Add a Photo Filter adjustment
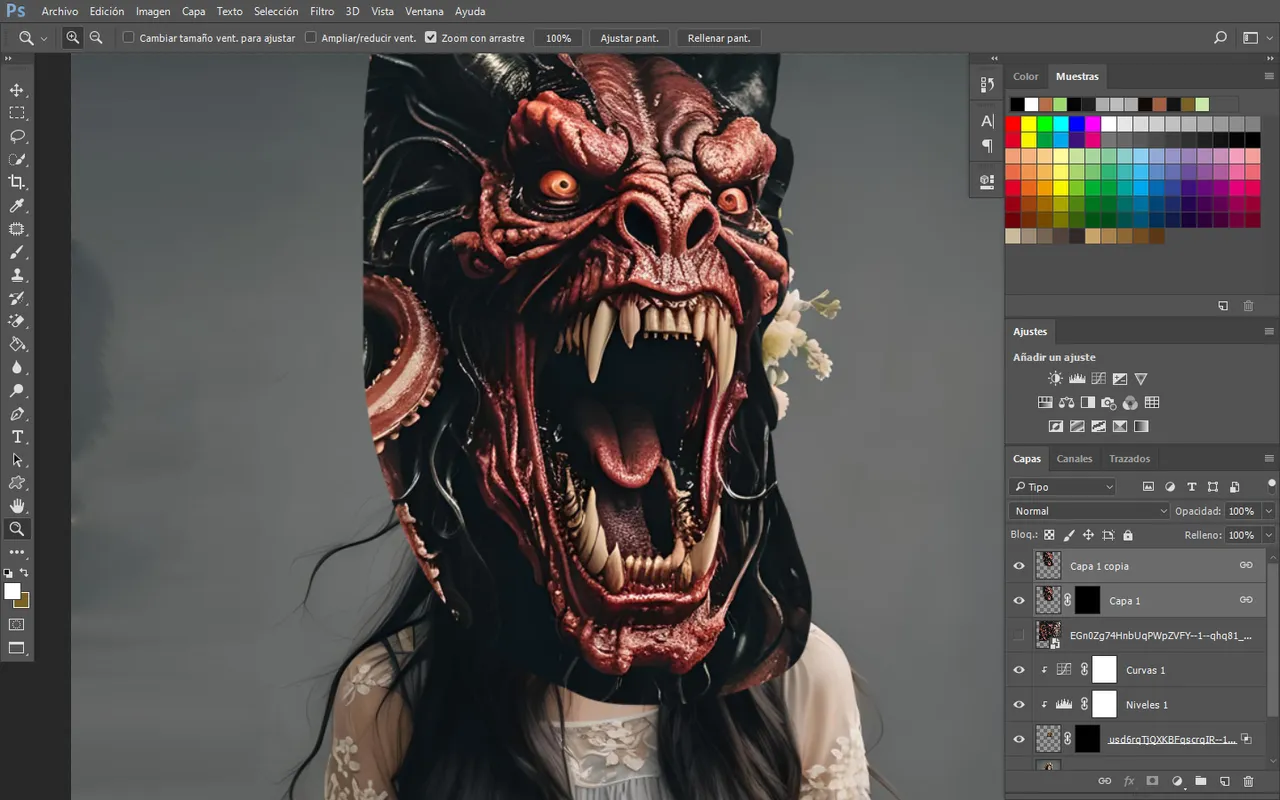The width and height of the screenshot is (1280, 800). tap(1109, 403)
